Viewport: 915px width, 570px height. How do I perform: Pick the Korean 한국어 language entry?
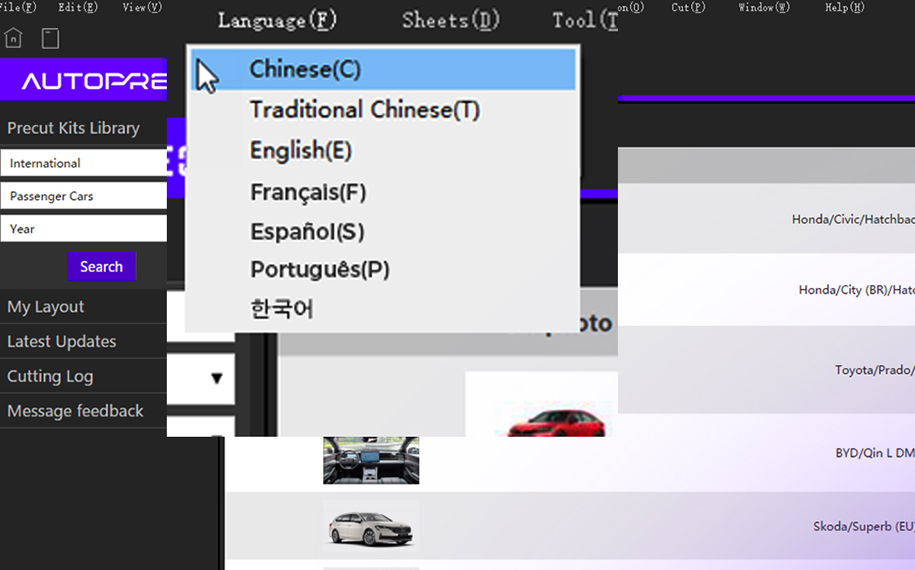[282, 309]
